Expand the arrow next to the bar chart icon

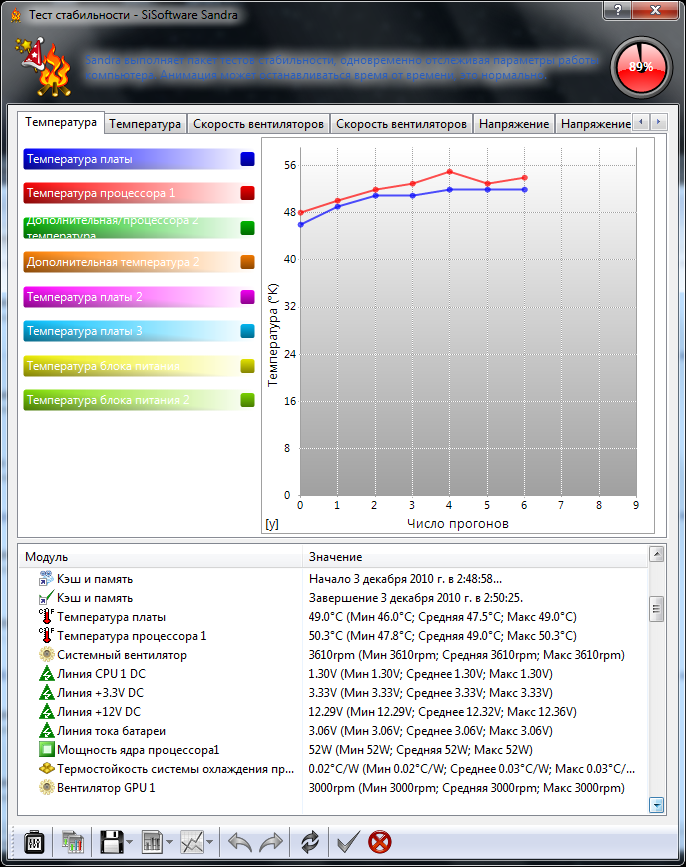(169, 842)
